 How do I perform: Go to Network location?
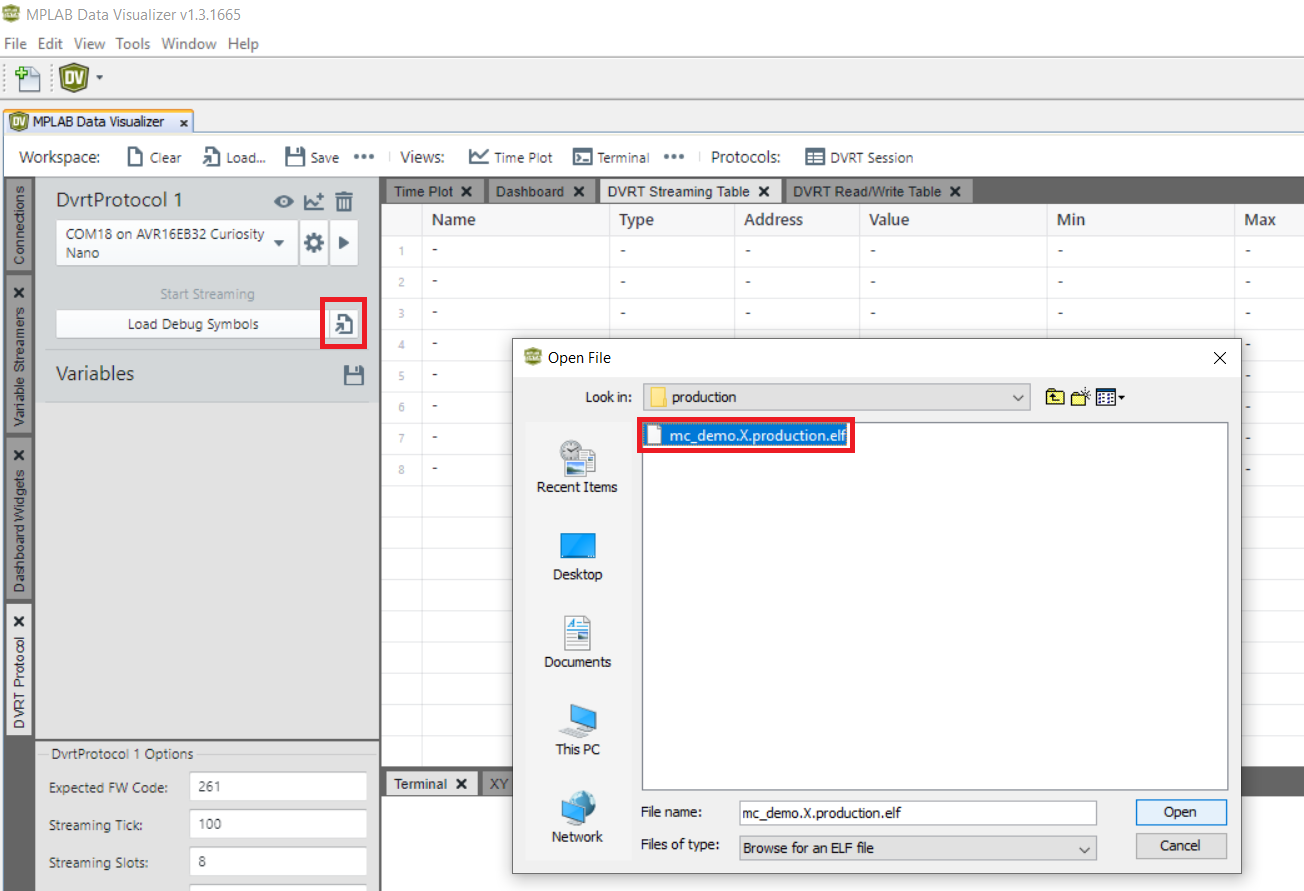pos(577,817)
